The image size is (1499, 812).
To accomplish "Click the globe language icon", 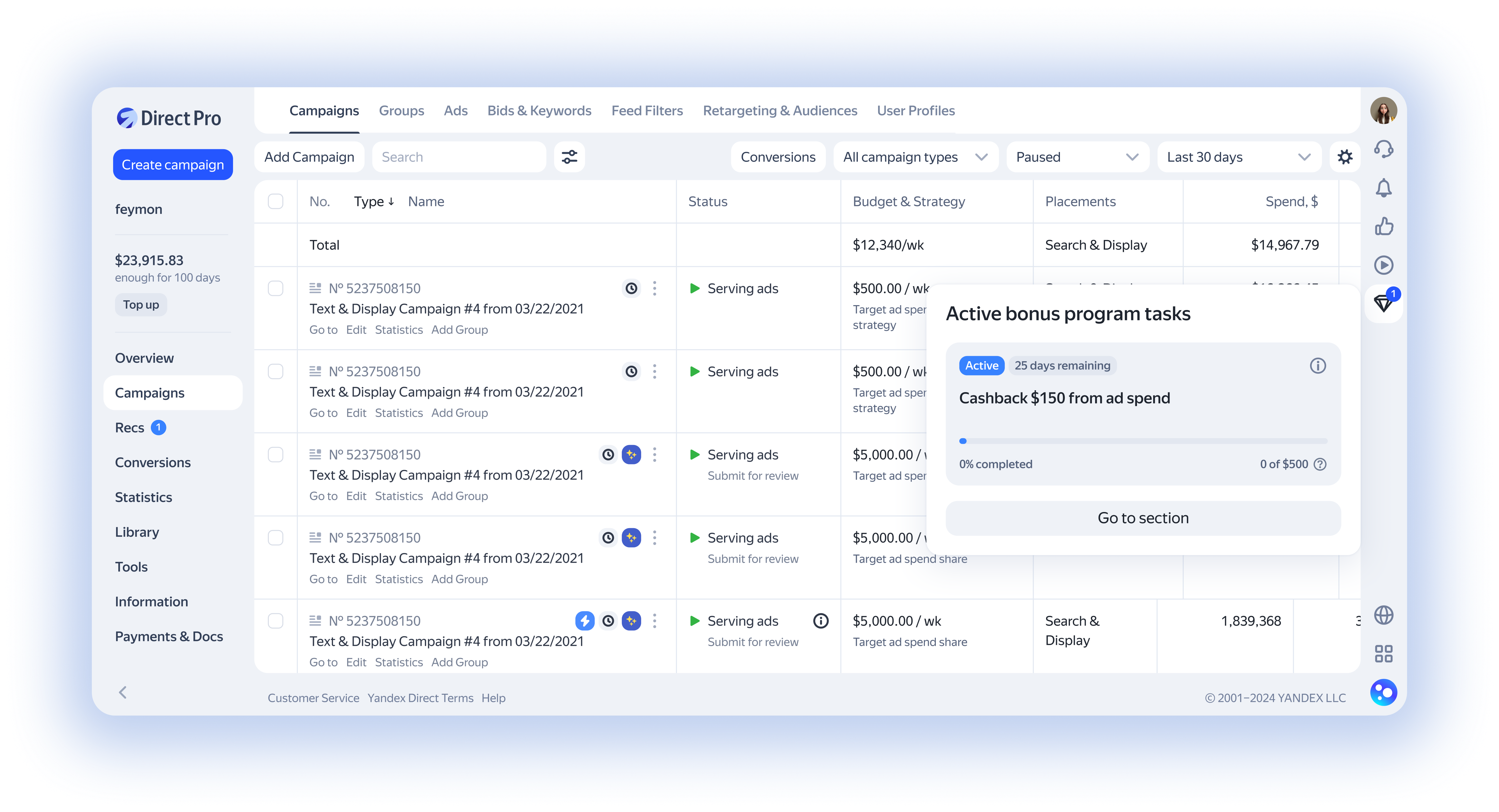I will tap(1383, 615).
